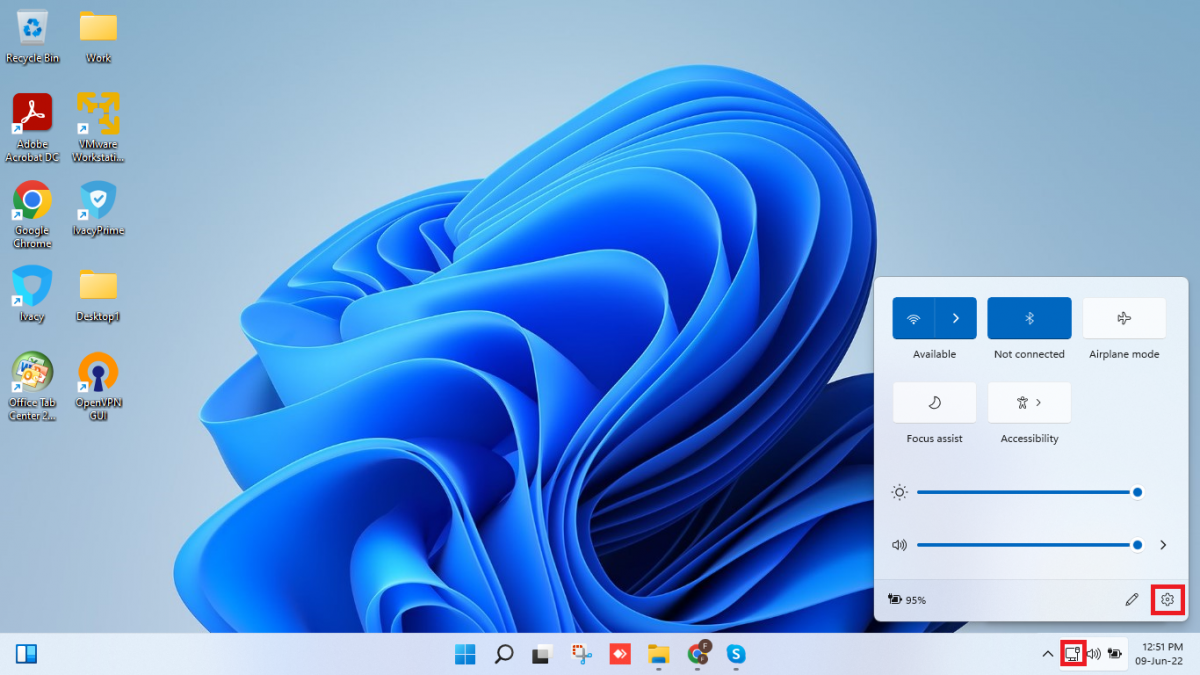Click the speaker icon beside volume slider
This screenshot has height=675, width=1200.
click(899, 545)
